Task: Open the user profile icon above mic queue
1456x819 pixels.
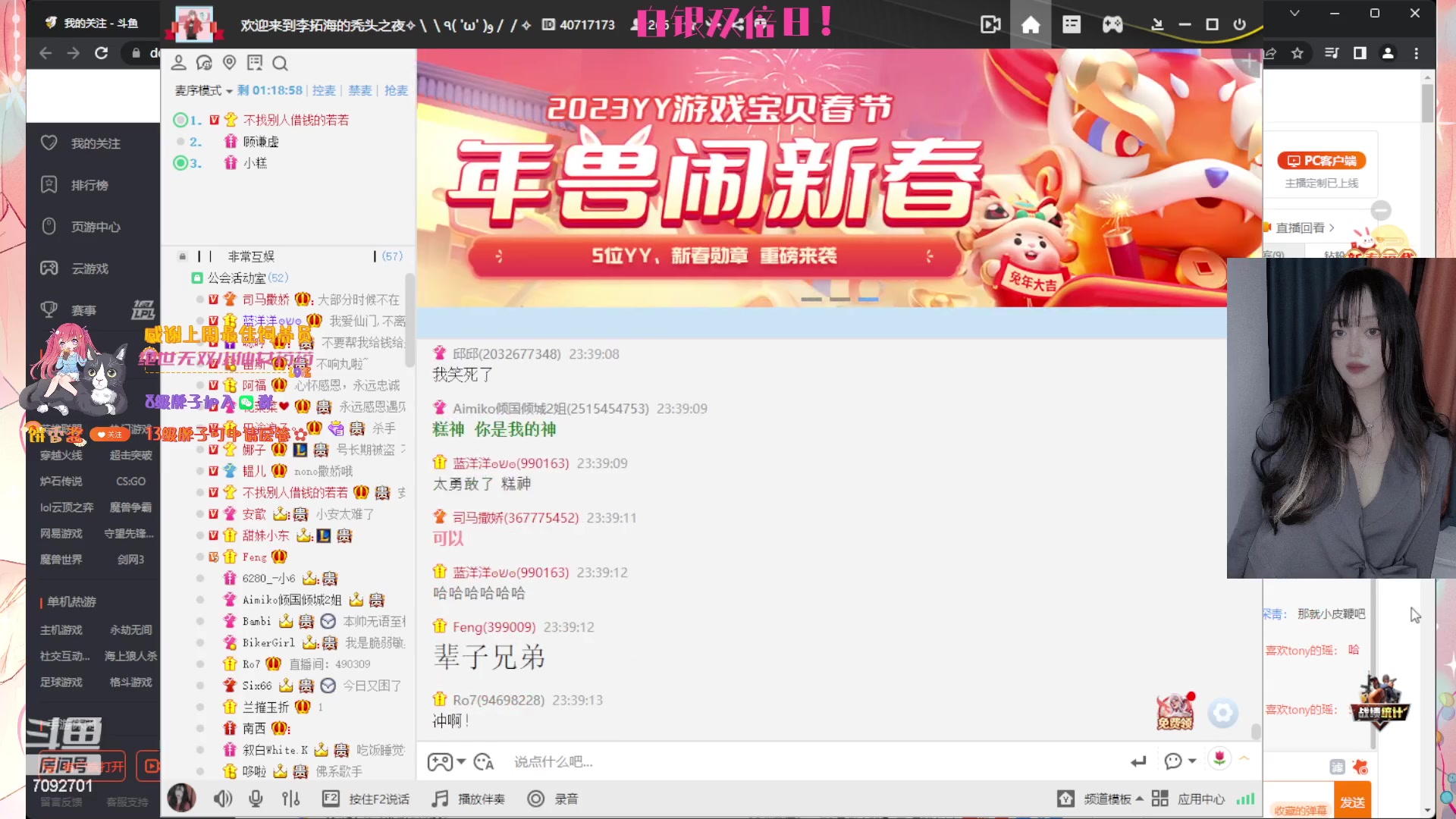Action: pyautogui.click(x=179, y=63)
